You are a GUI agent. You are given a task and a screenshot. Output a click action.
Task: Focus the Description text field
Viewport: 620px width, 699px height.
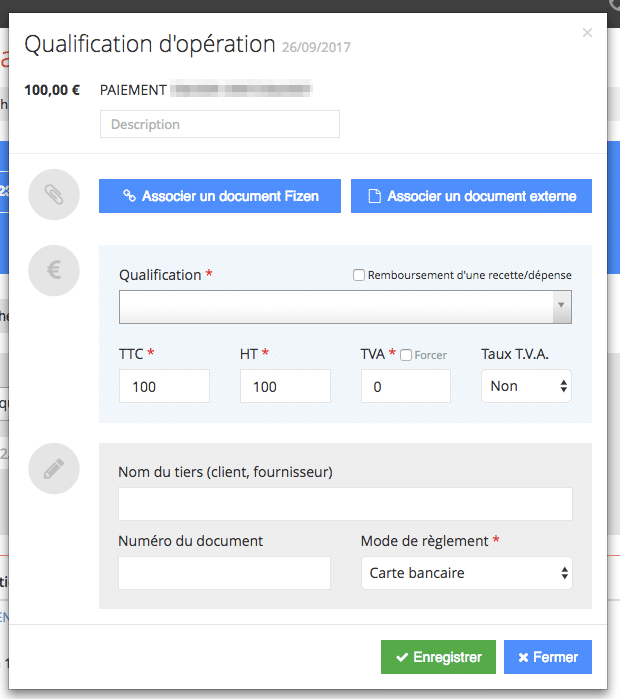point(220,124)
